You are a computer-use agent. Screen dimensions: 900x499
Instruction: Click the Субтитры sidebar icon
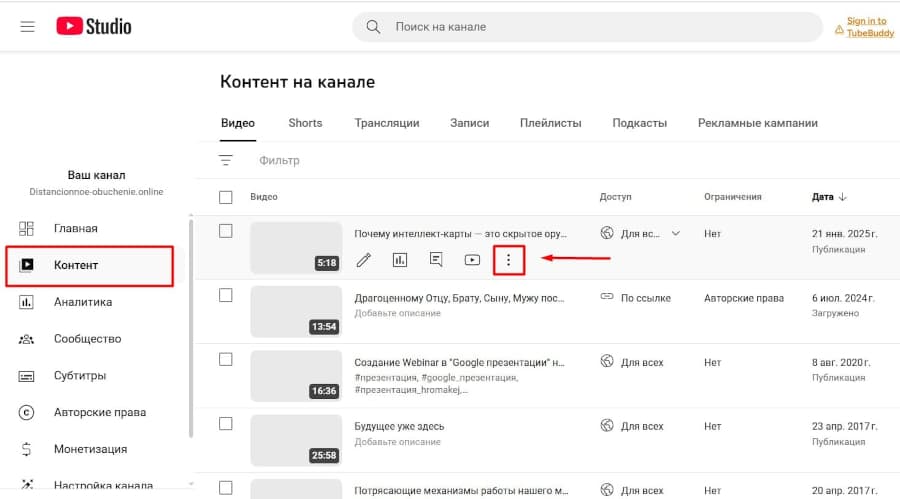click(26, 376)
